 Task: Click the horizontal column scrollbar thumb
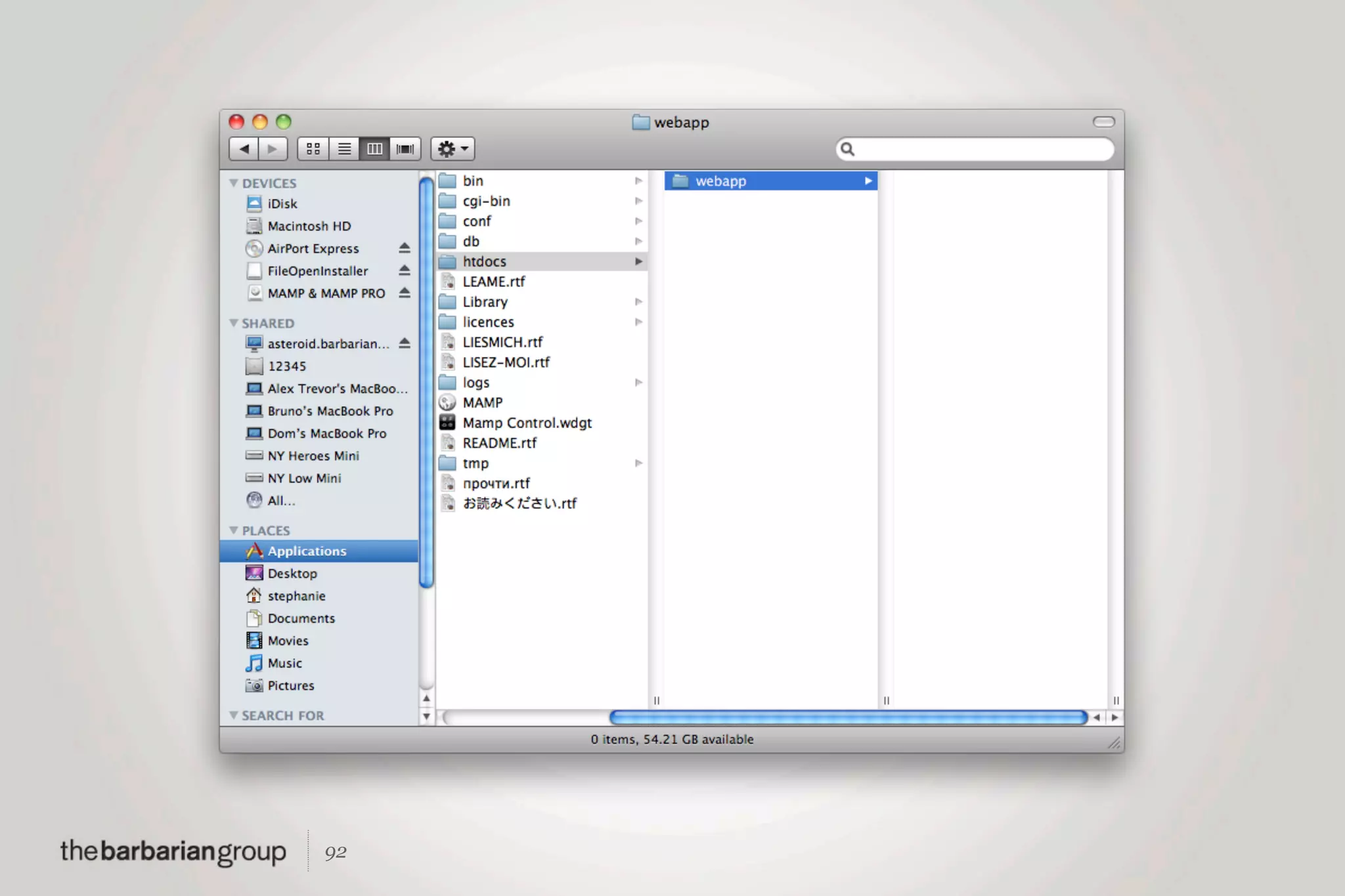pyautogui.click(x=847, y=717)
